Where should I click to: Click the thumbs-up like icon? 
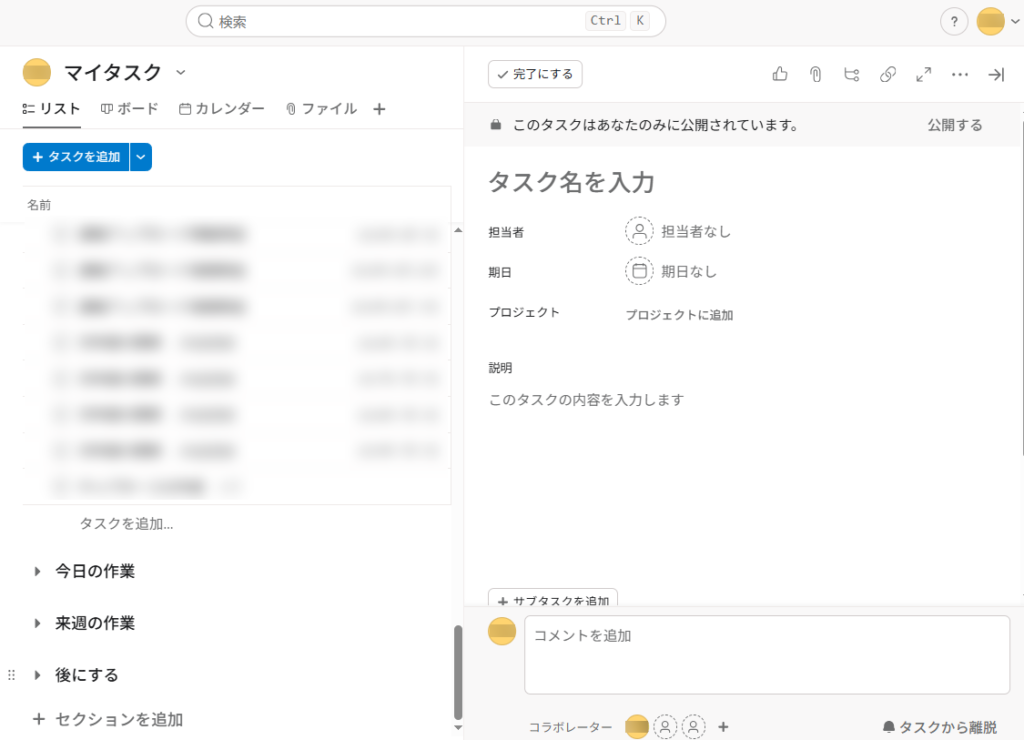click(780, 74)
